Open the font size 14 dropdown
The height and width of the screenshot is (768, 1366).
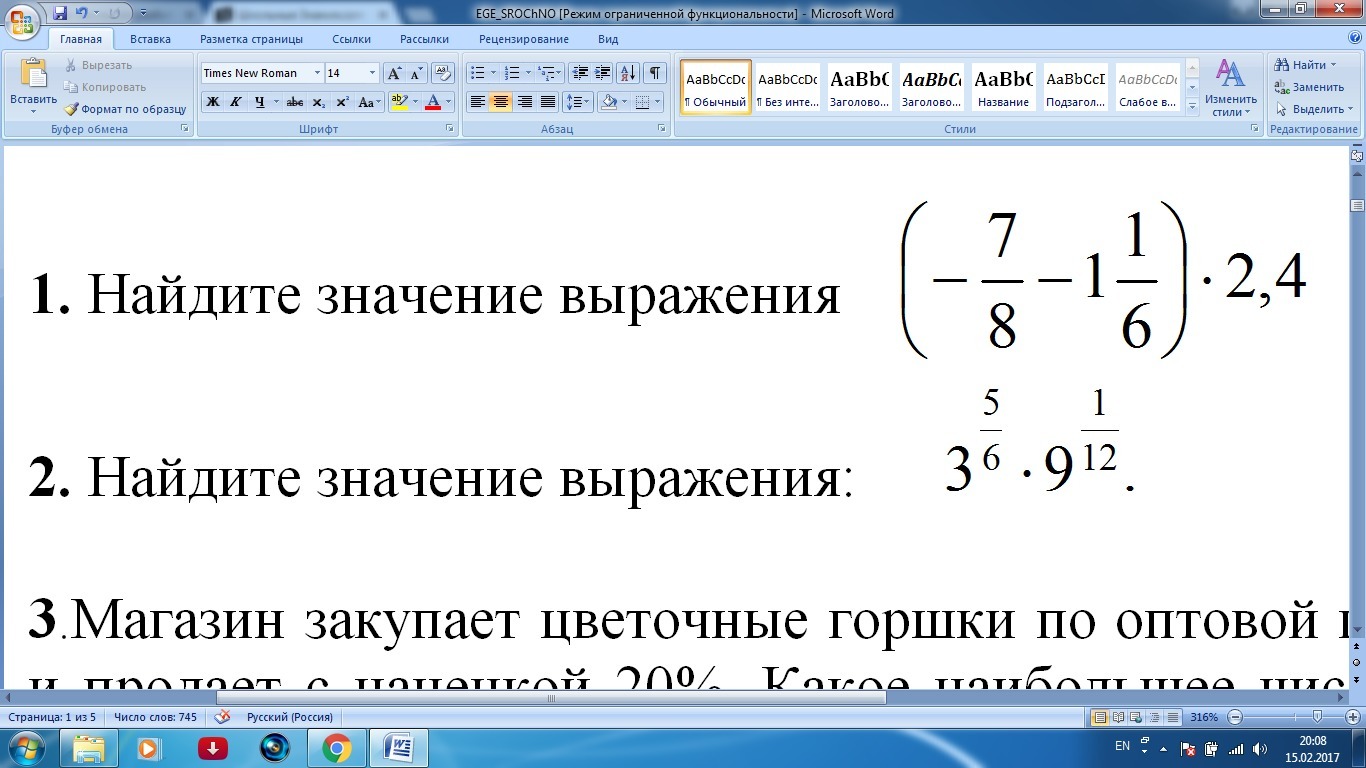373,73
